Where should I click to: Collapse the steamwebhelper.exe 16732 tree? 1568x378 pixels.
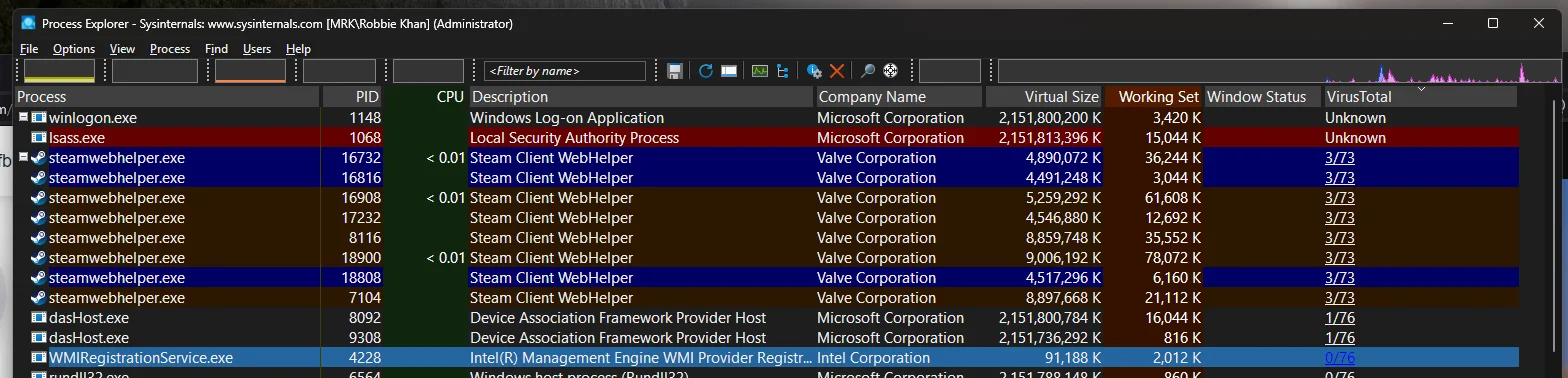click(23, 158)
